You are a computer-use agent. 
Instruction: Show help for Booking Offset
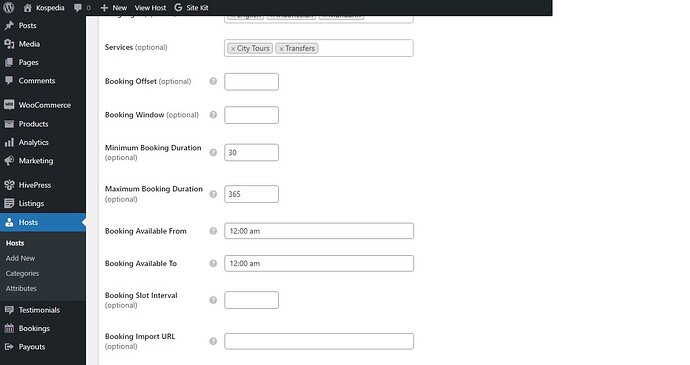click(213, 81)
